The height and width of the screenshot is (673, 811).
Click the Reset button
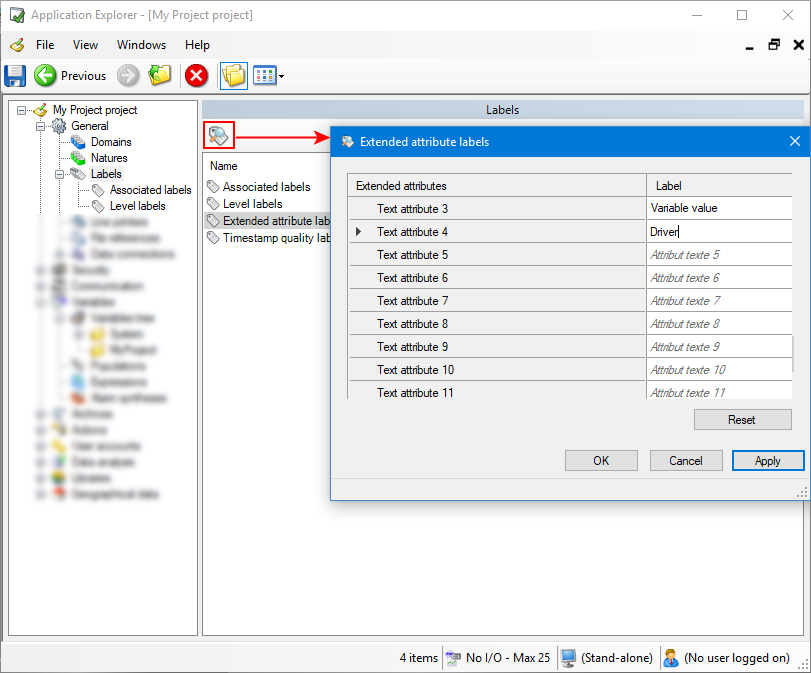coord(742,420)
